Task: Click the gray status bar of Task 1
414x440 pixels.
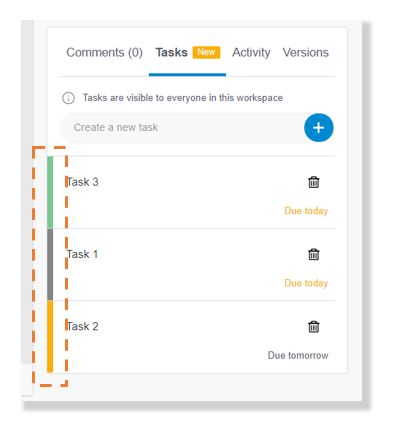Action: (50, 264)
